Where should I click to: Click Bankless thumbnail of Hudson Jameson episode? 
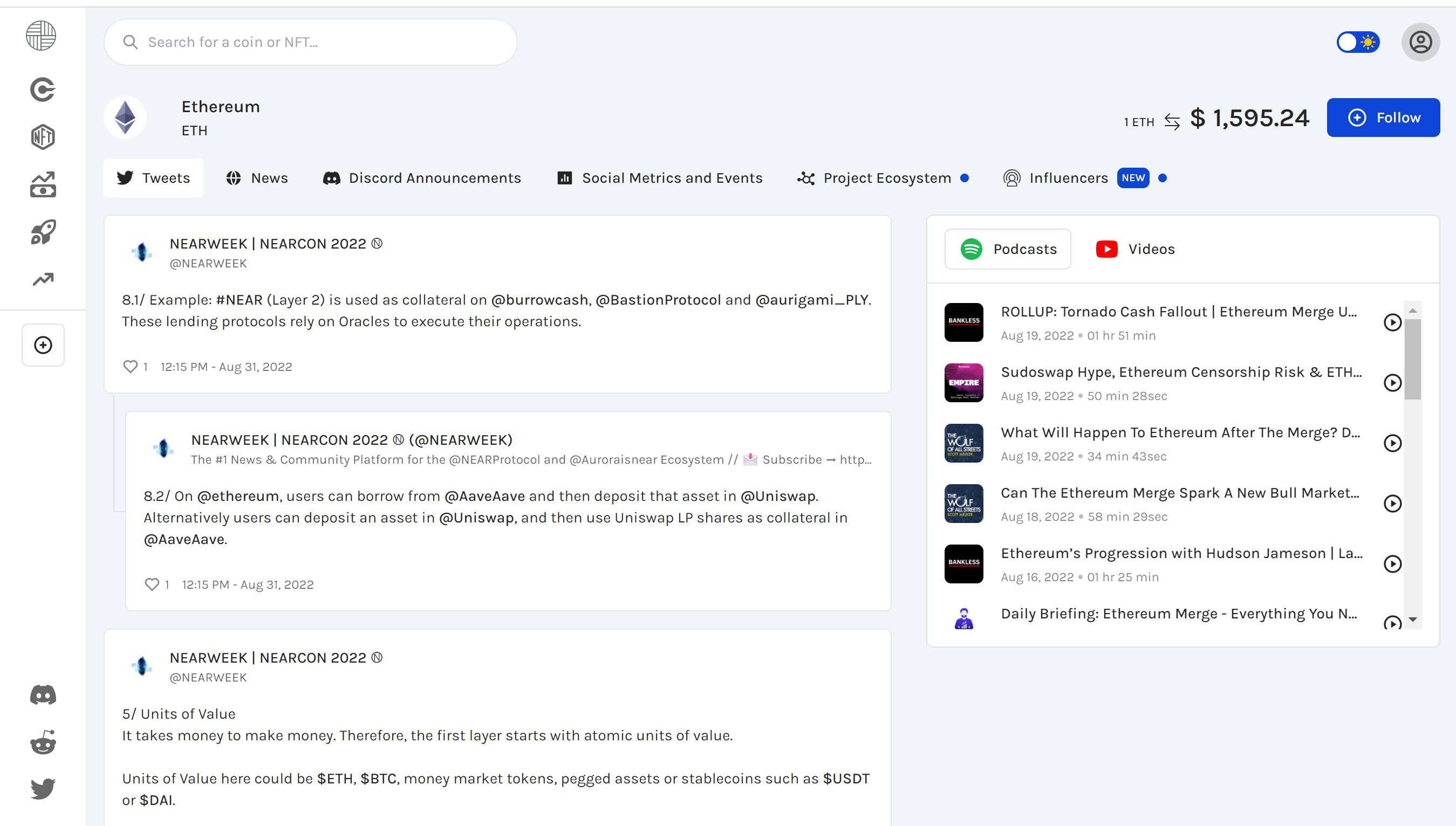[964, 564]
